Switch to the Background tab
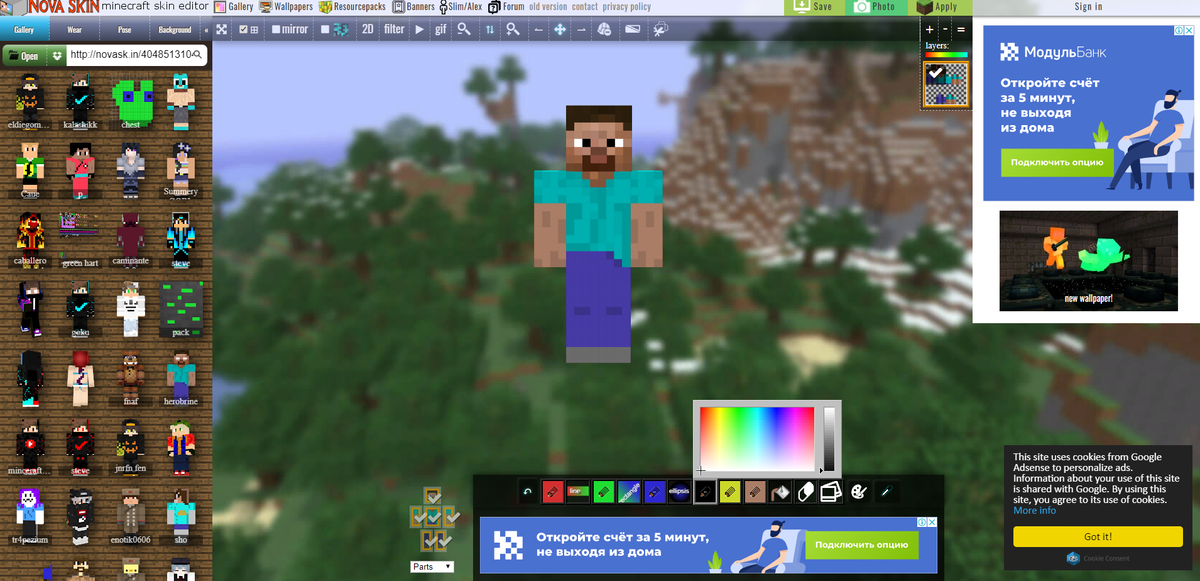Screen dimensions: 1200x581 point(175,30)
